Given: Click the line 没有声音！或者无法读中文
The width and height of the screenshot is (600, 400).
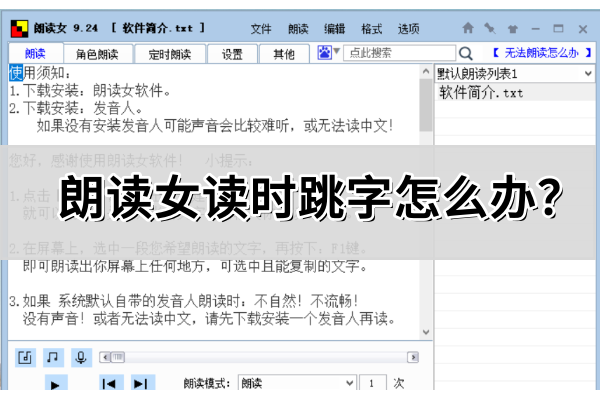Looking at the screenshot, I should click(x=209, y=318).
